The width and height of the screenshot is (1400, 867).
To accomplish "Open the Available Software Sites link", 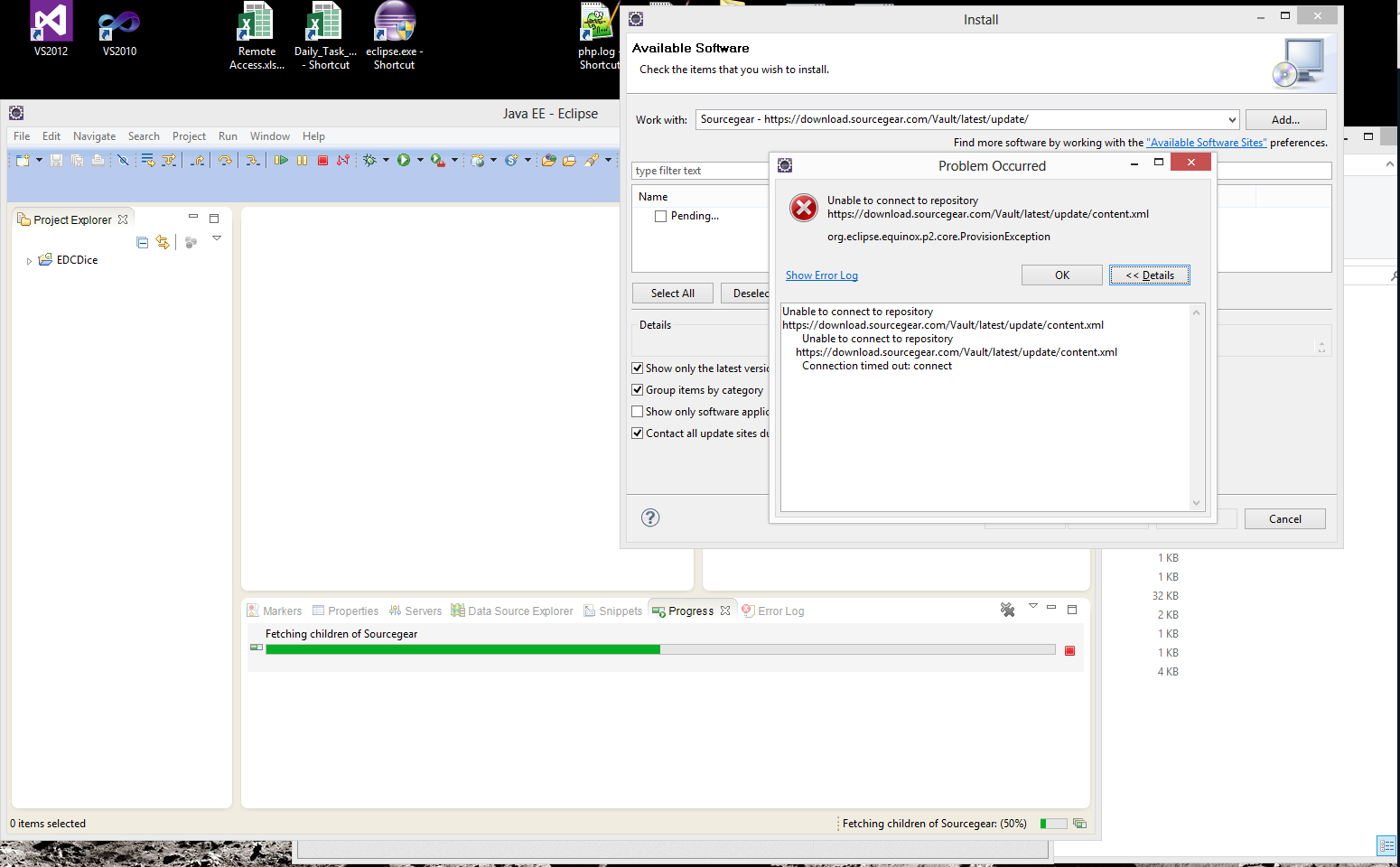I will pos(1206,143).
